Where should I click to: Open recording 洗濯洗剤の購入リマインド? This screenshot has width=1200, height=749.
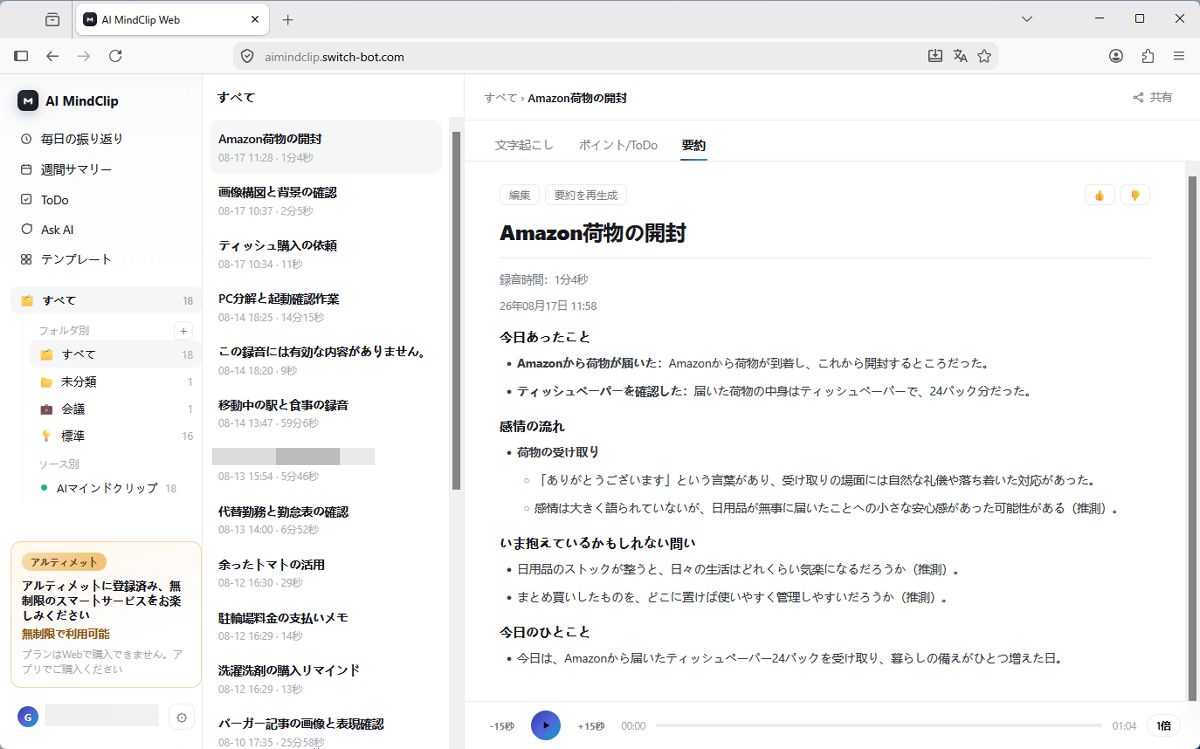326,678
